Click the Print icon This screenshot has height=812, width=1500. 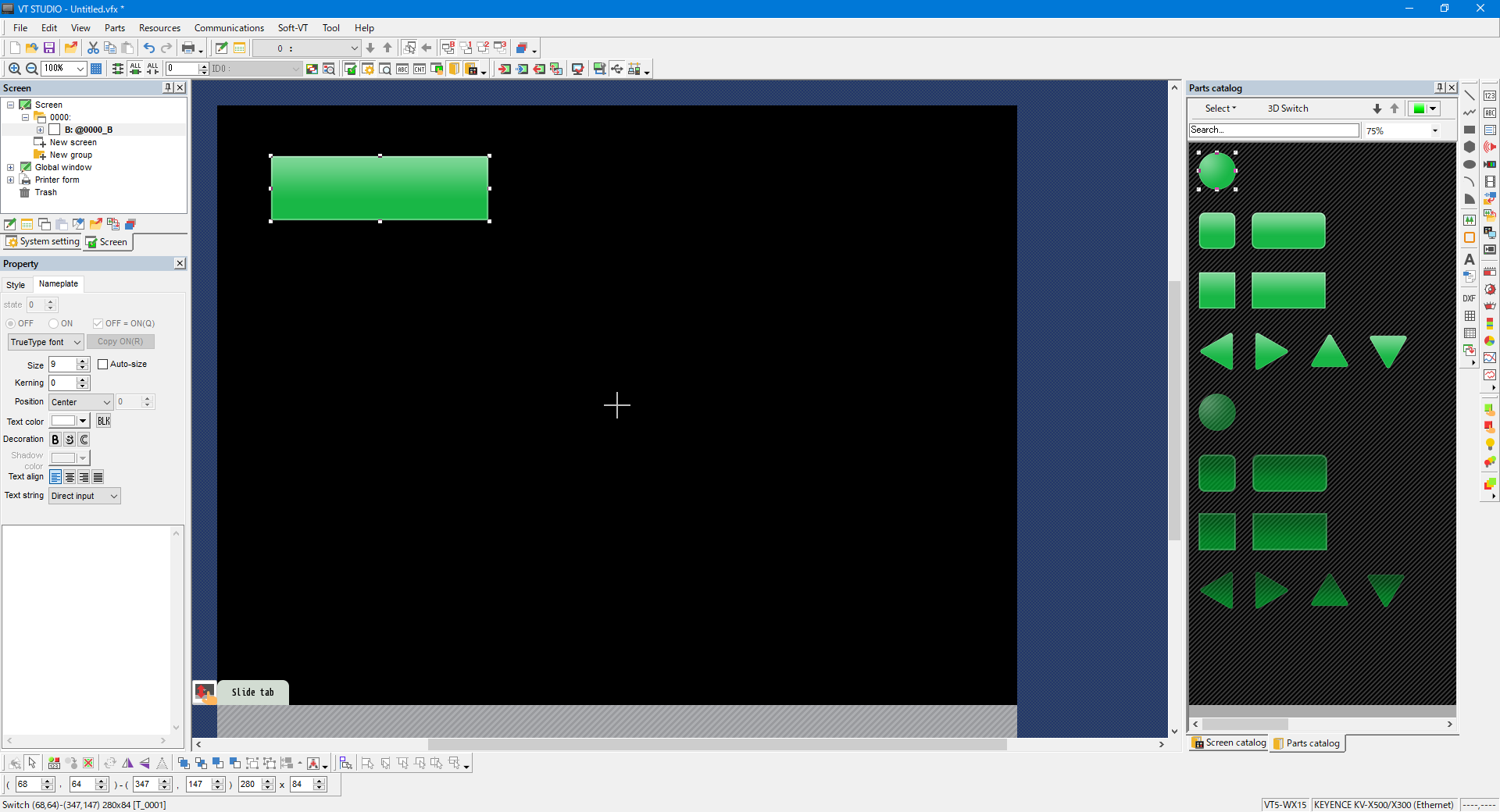coord(188,48)
